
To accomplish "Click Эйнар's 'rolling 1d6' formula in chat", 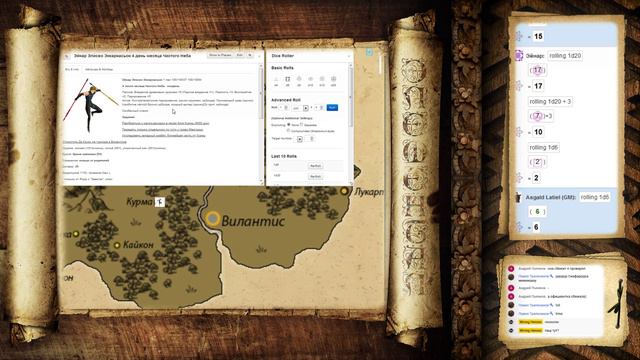I will (543, 147).
